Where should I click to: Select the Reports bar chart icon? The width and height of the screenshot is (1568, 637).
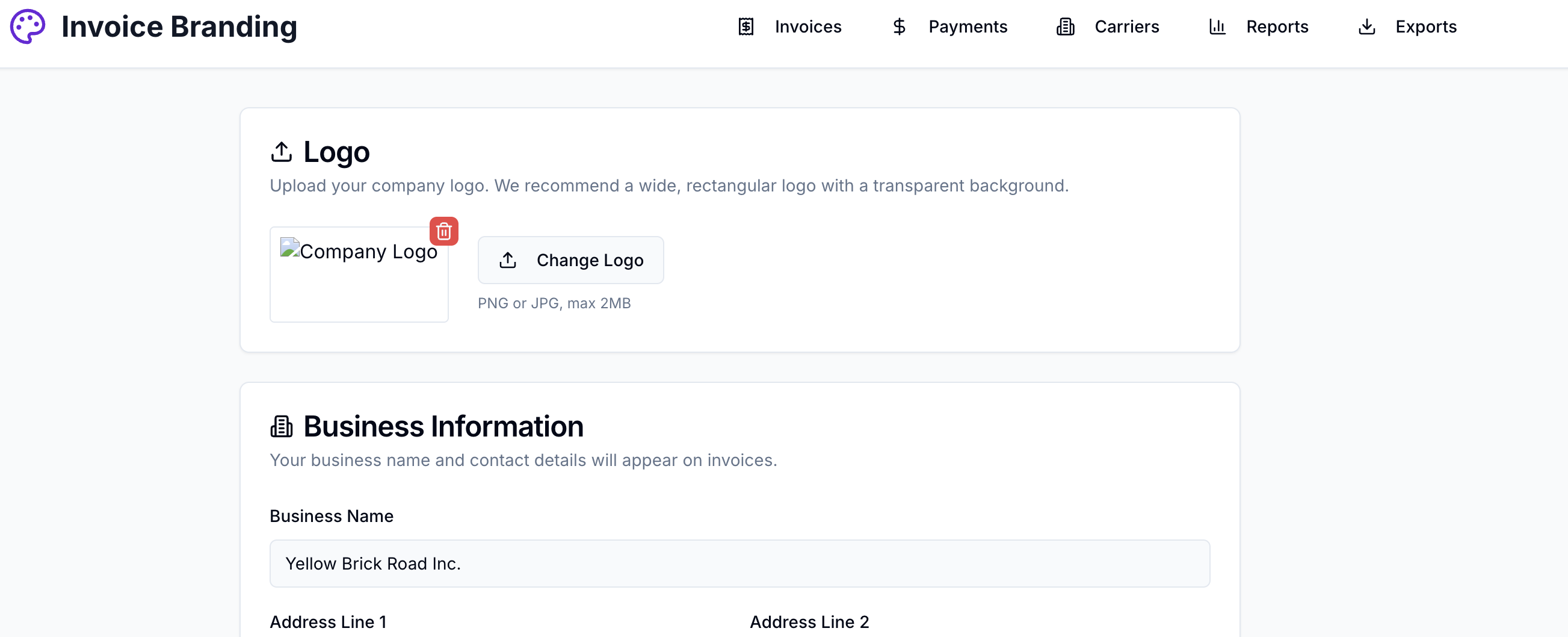(1217, 27)
